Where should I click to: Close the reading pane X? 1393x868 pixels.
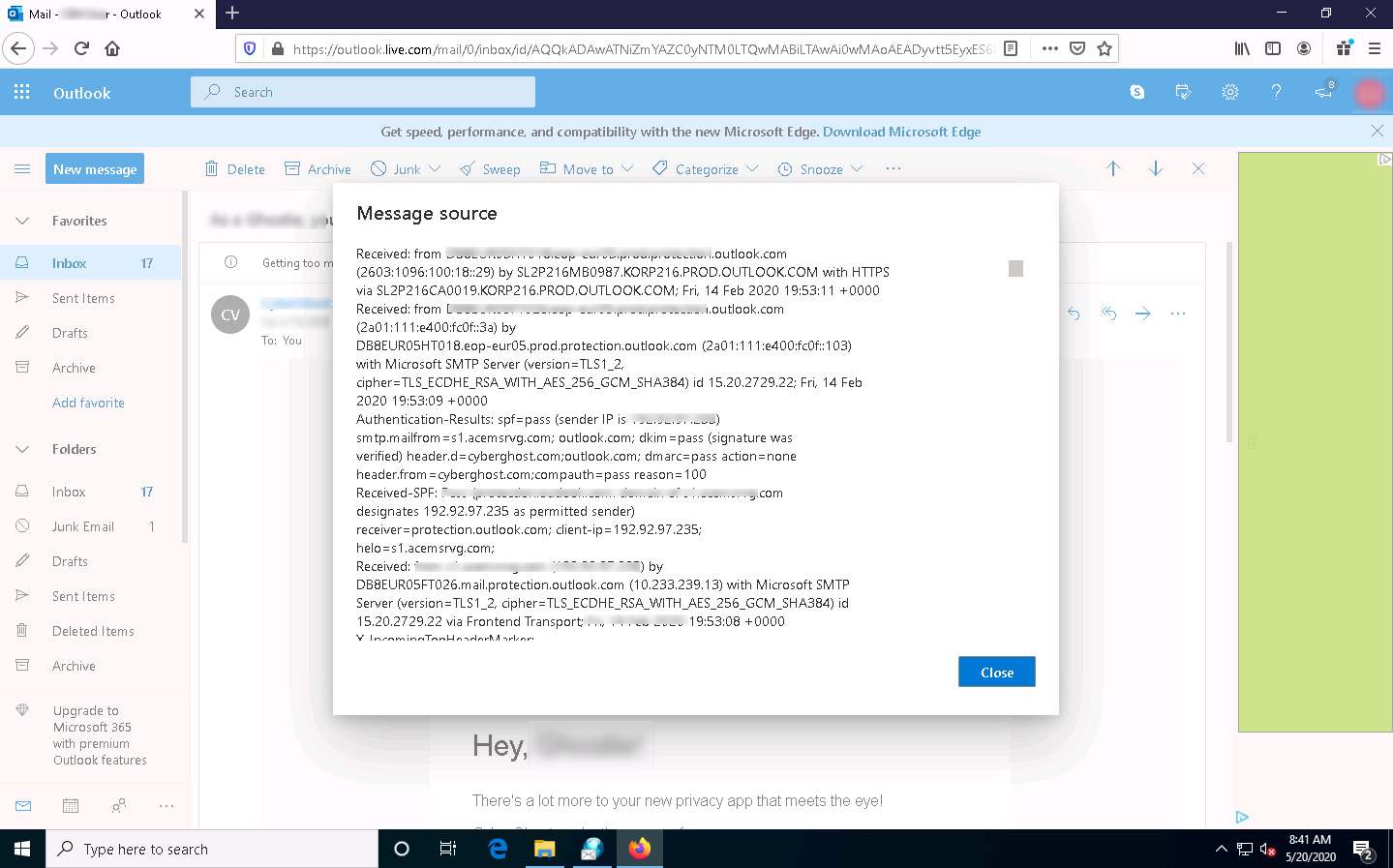pyautogui.click(x=1198, y=168)
